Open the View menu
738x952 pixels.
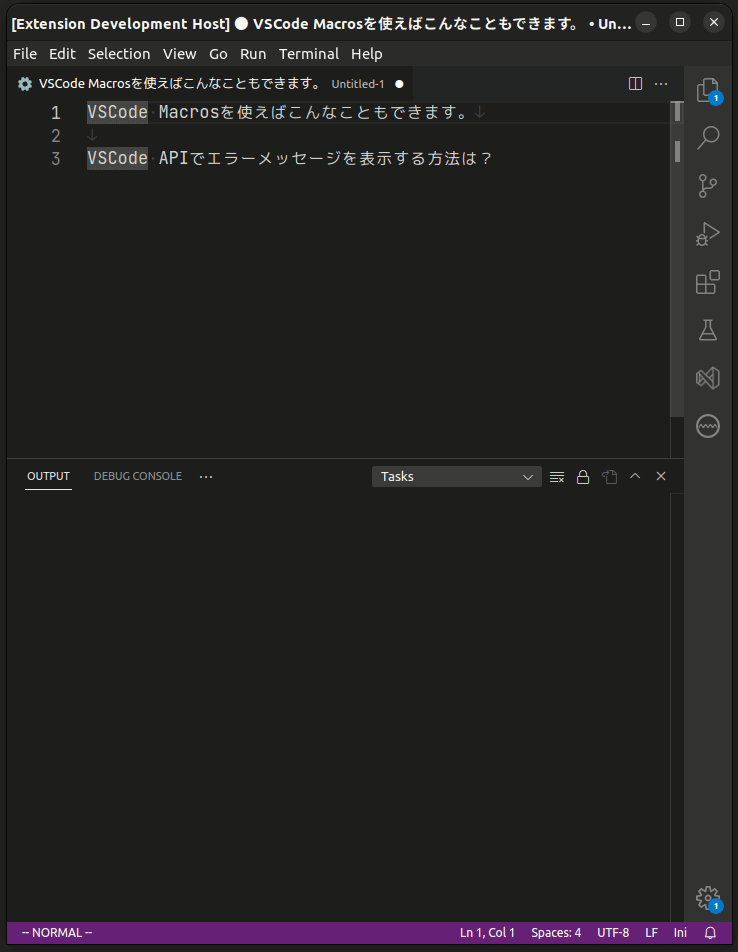(x=180, y=54)
